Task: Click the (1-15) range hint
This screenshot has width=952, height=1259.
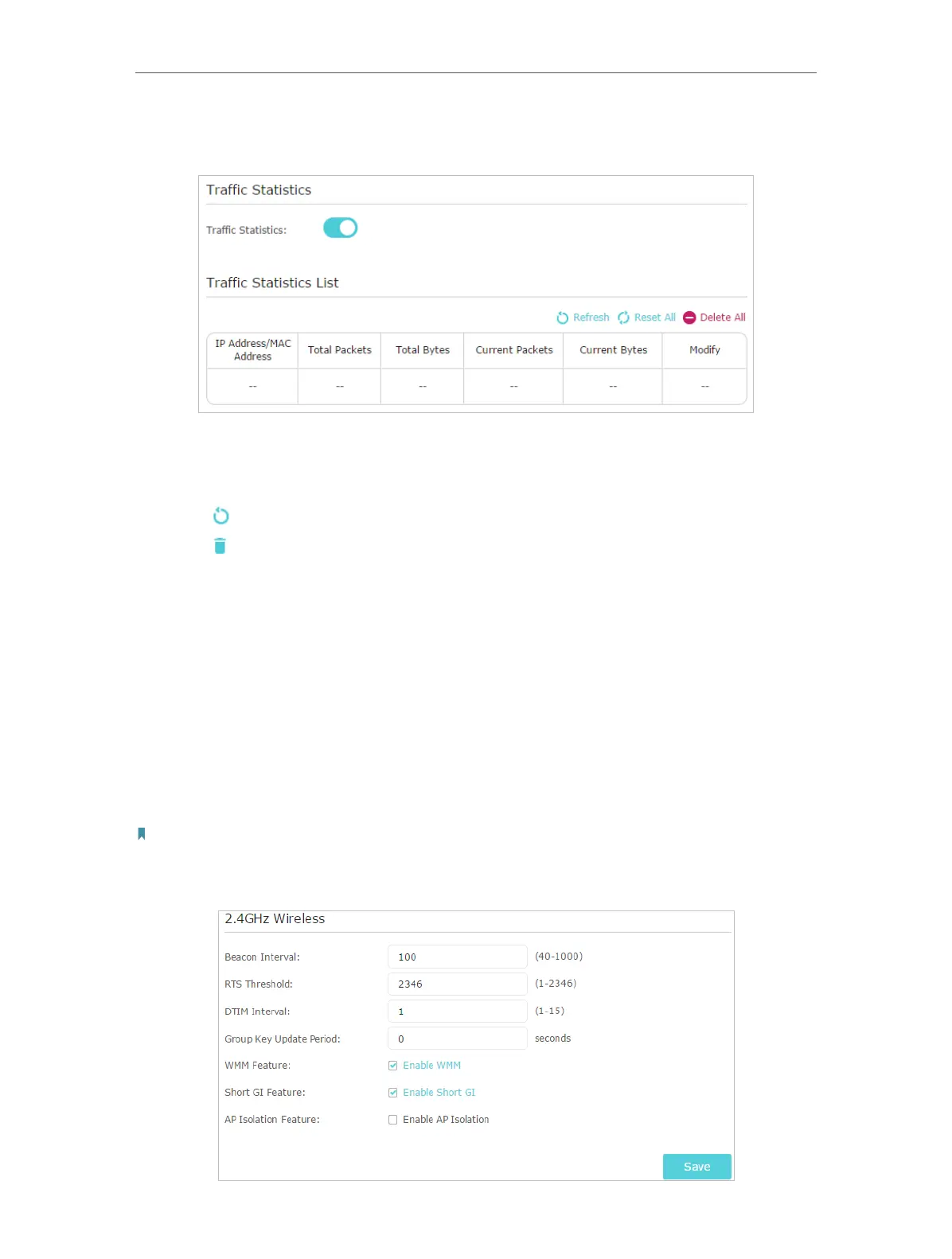Action: tap(549, 1011)
